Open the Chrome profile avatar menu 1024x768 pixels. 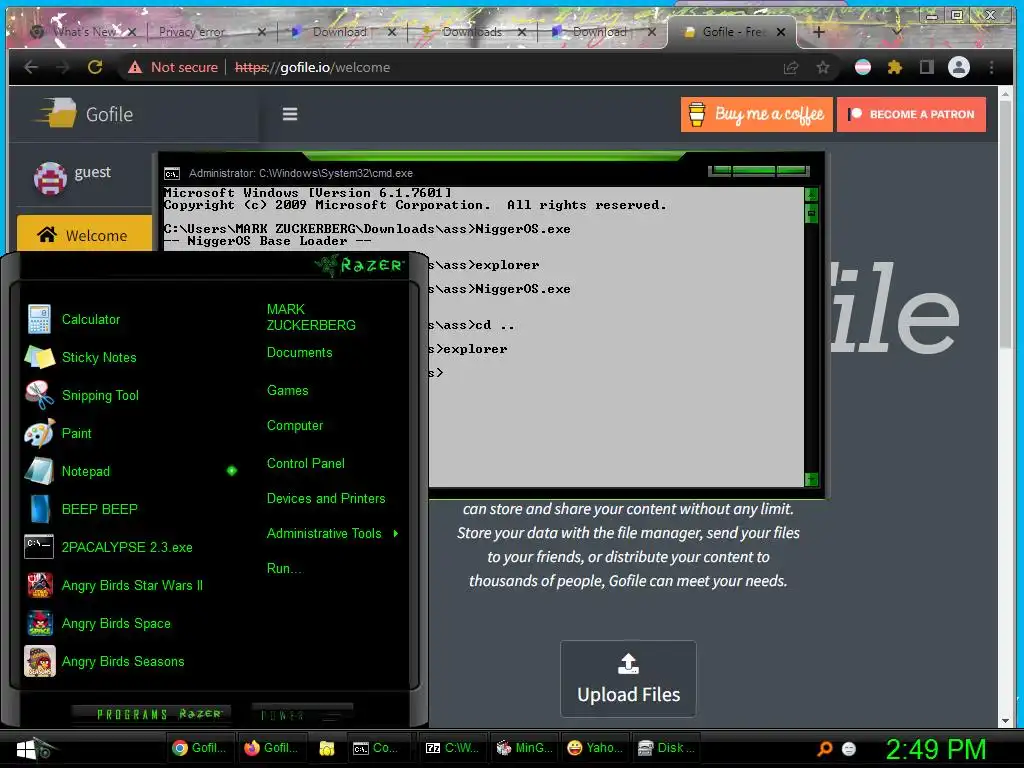[x=959, y=67]
